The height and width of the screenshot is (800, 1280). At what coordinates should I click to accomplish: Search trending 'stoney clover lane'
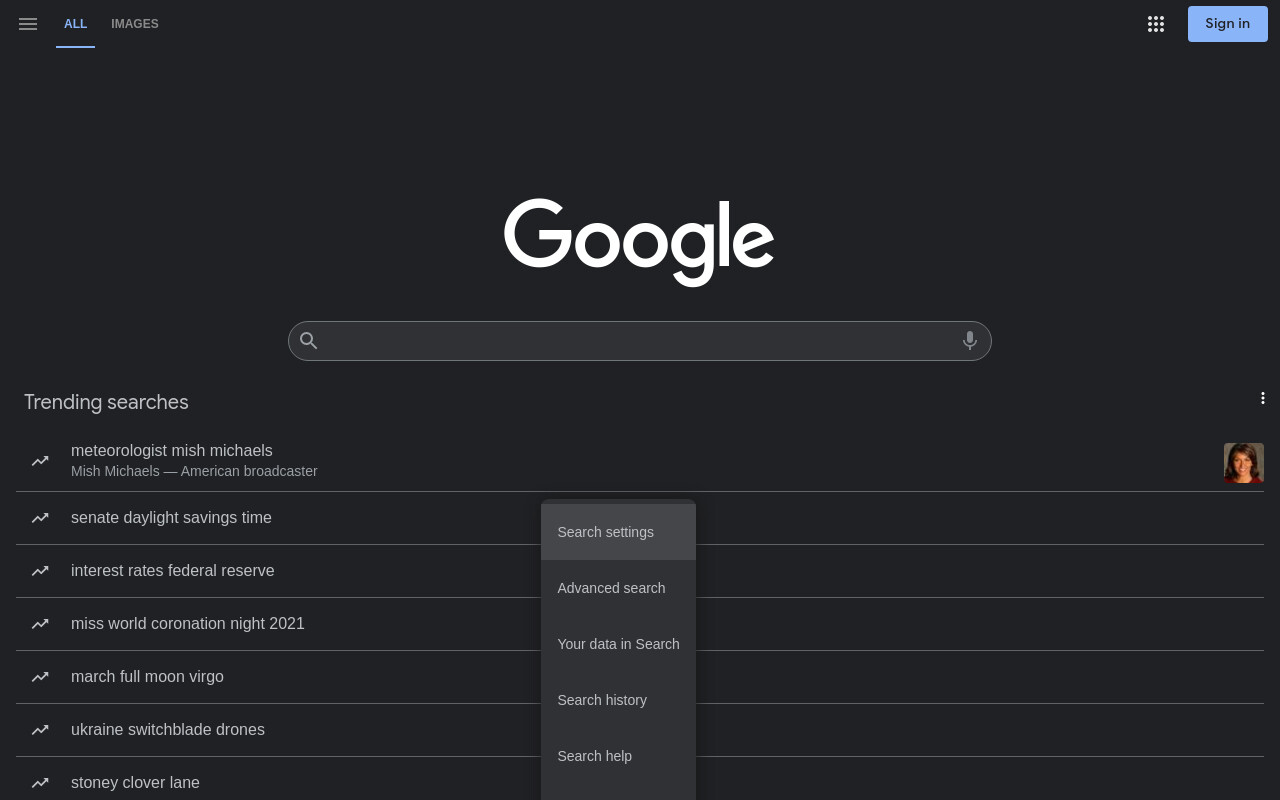coord(135,783)
